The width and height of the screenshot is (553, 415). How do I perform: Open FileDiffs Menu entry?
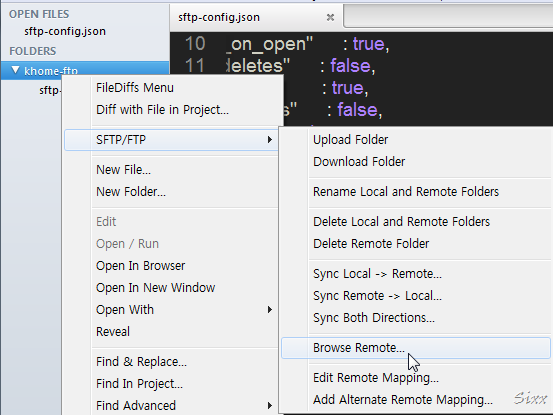click(135, 87)
